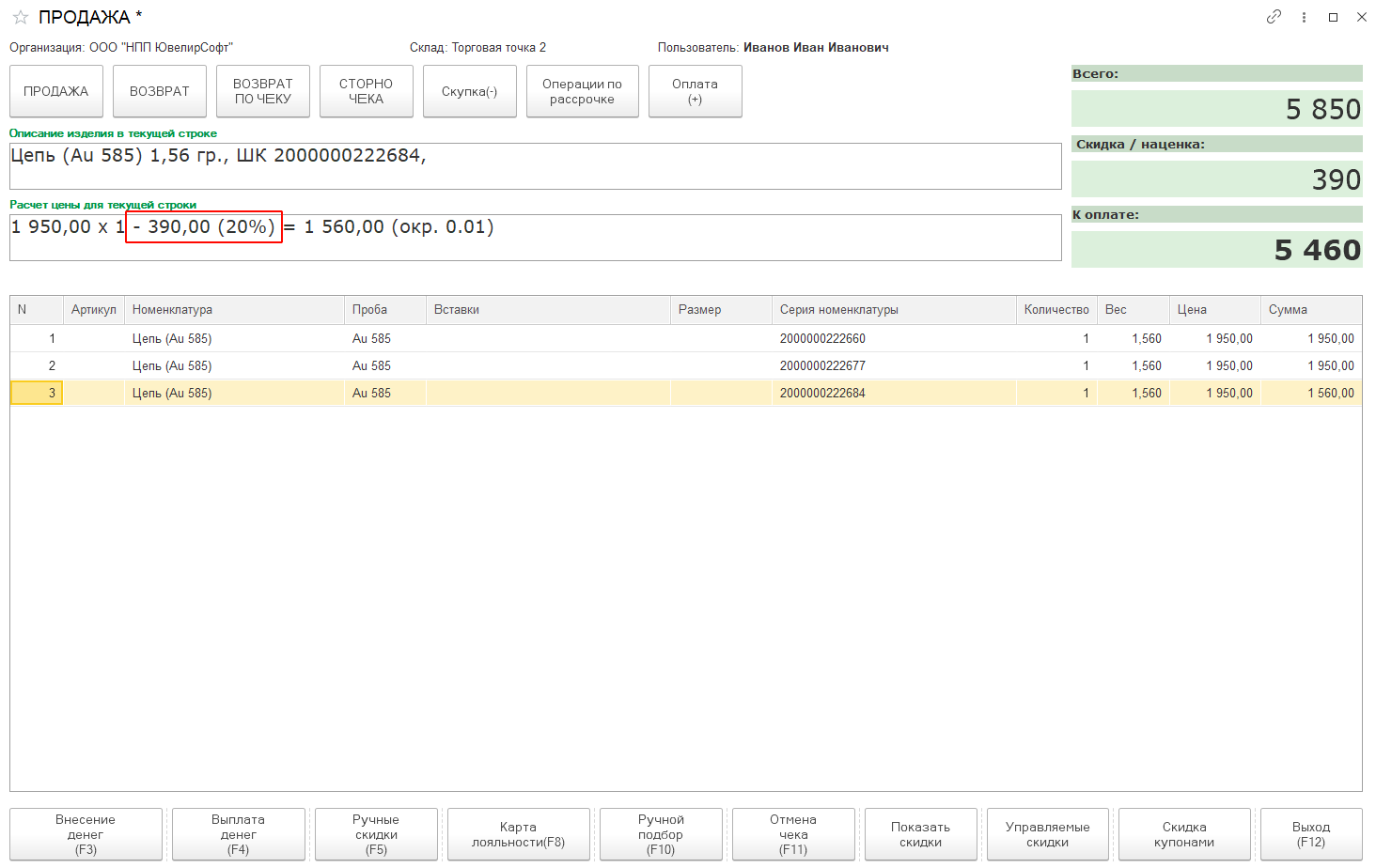
Task: Click the ПРОДАЖА button
Action: [x=56, y=91]
